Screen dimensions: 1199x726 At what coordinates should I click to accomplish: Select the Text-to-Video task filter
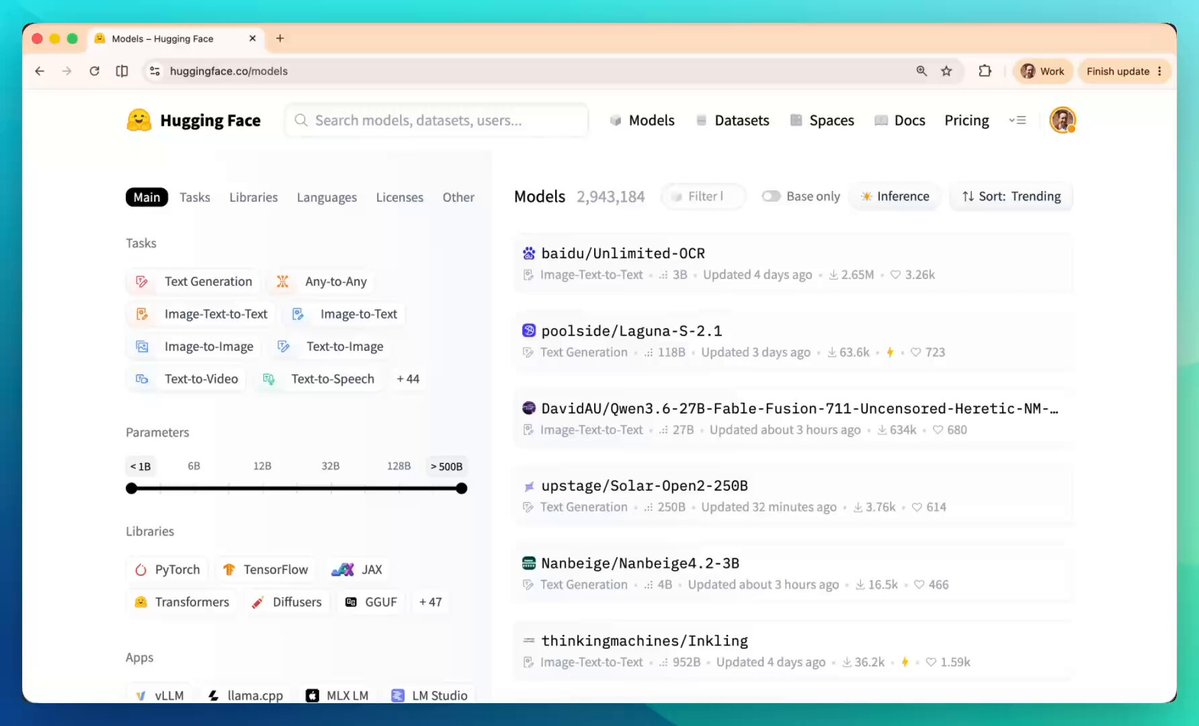point(187,379)
